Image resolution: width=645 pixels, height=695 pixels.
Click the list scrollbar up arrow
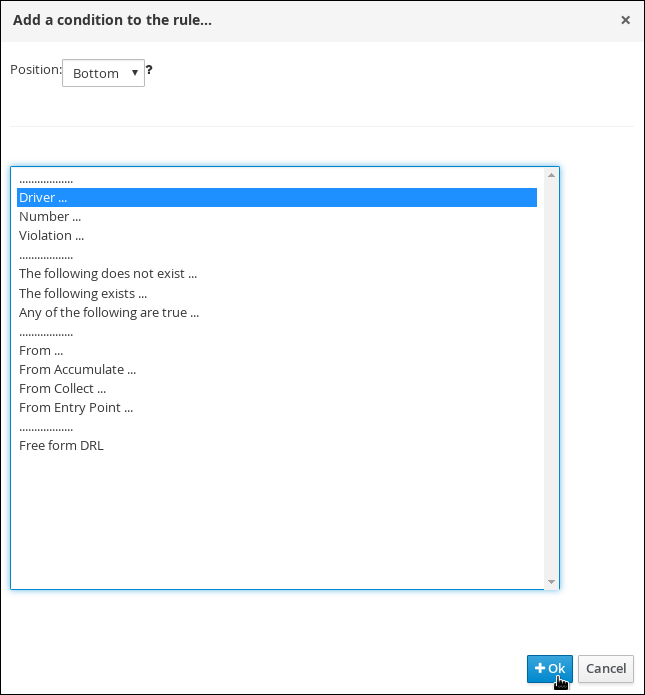551,176
